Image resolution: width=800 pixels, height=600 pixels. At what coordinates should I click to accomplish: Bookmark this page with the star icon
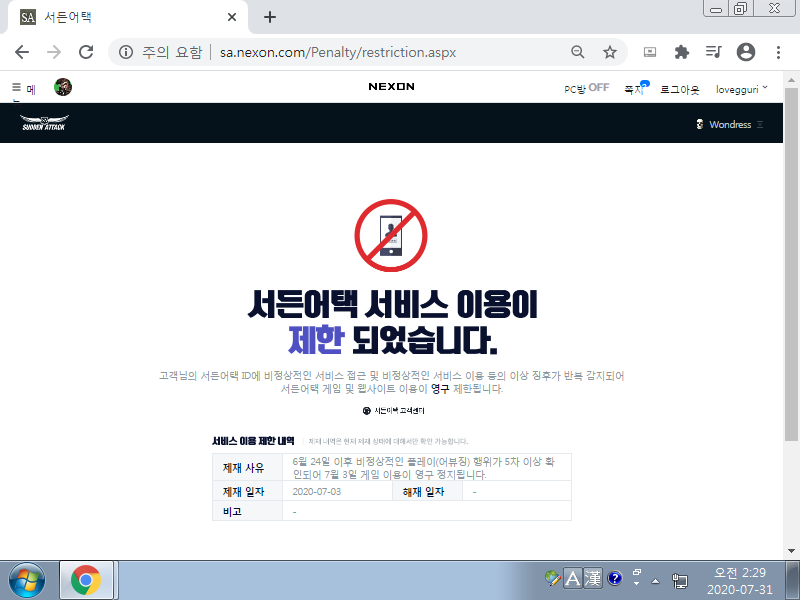click(x=609, y=52)
